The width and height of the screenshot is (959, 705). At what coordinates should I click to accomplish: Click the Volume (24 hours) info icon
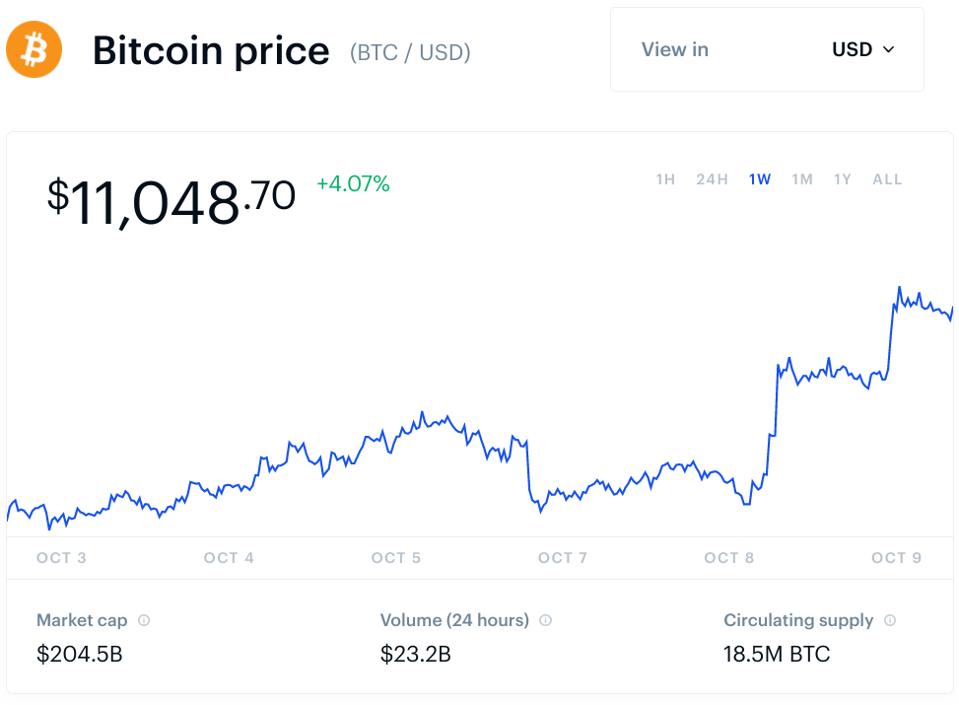[545, 620]
